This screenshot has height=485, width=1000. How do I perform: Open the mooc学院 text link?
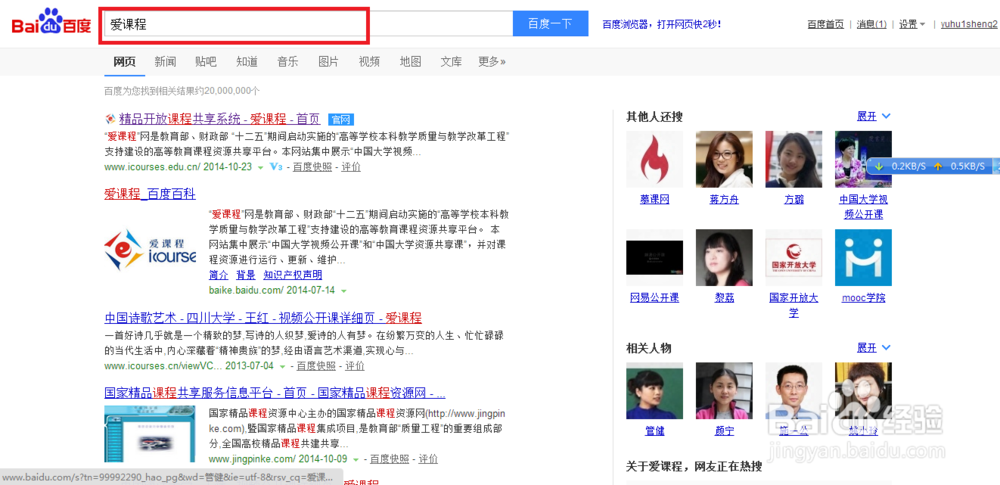coord(864,298)
